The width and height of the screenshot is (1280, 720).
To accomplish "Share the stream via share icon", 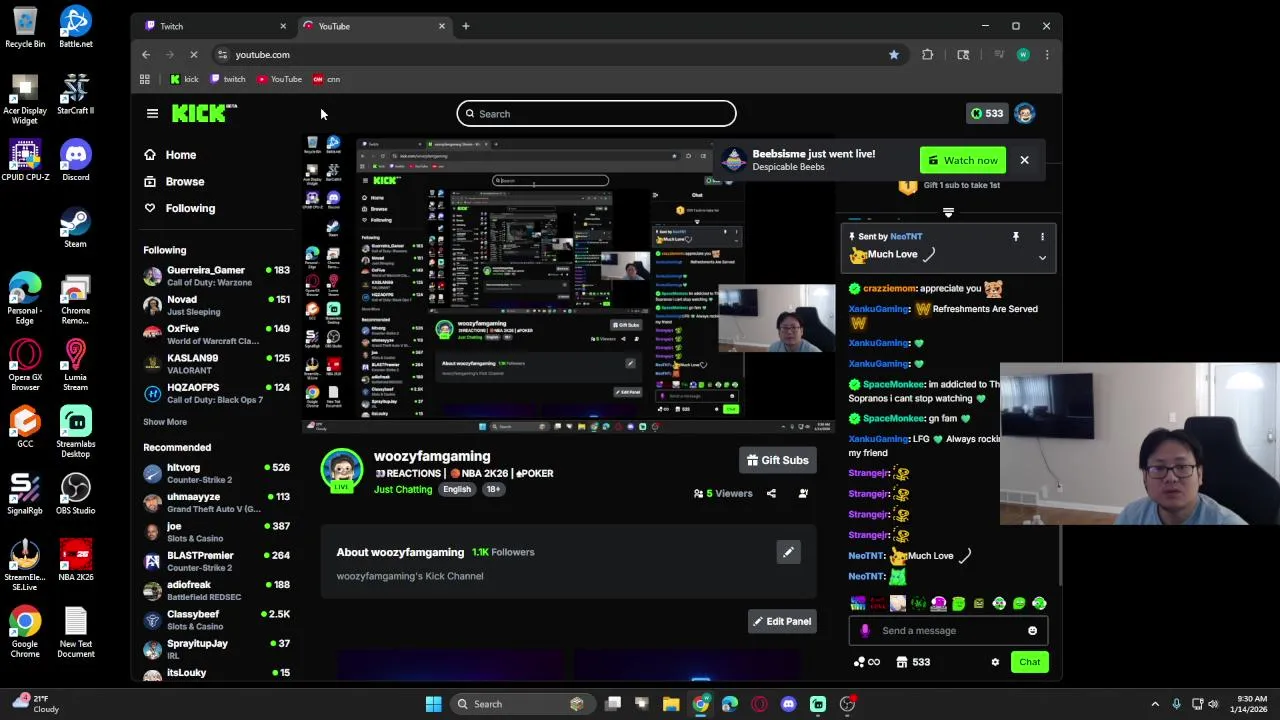I will click(771, 493).
